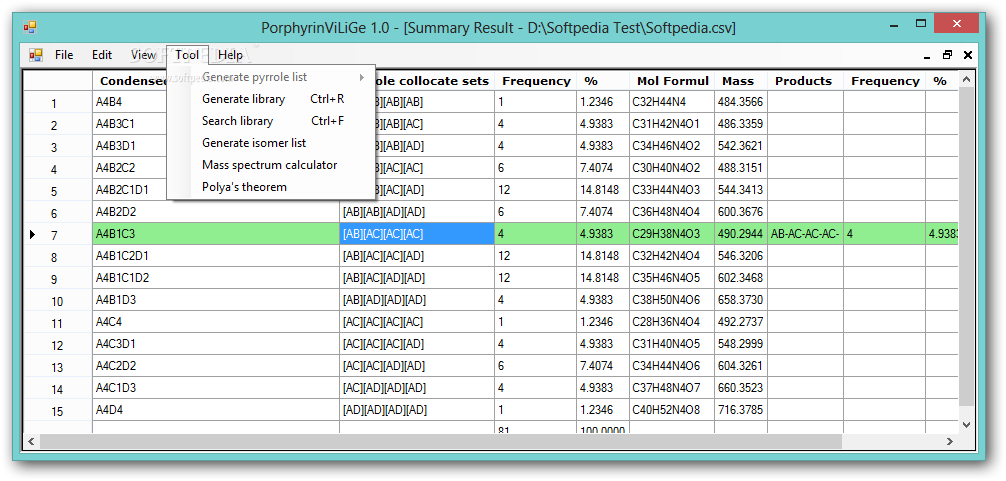The height and width of the screenshot is (481, 1006).
Task: Click the application icon in the title bar
Action: 30,28
